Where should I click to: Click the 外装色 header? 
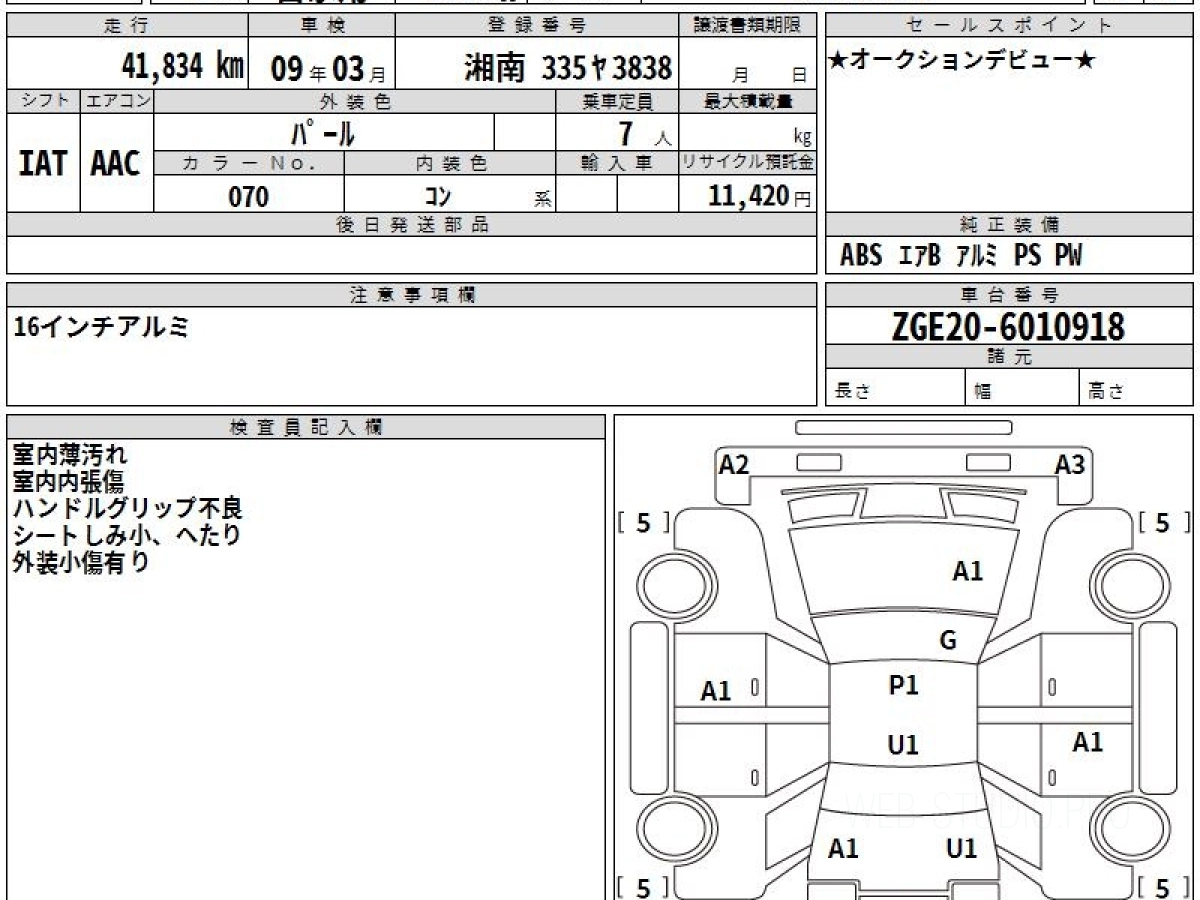pyautogui.click(x=355, y=101)
